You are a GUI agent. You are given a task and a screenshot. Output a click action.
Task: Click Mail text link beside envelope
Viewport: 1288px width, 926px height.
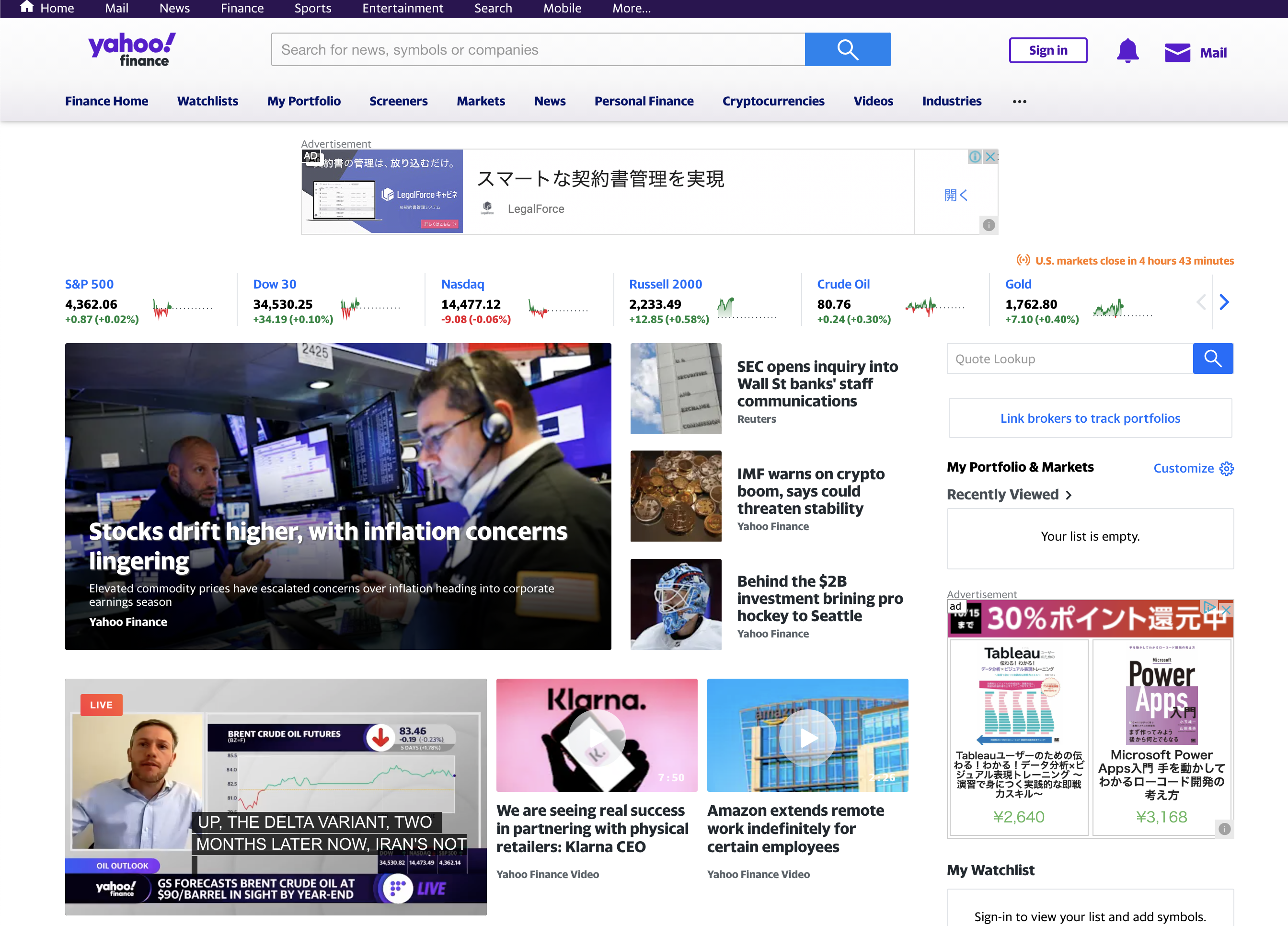coord(1213,53)
